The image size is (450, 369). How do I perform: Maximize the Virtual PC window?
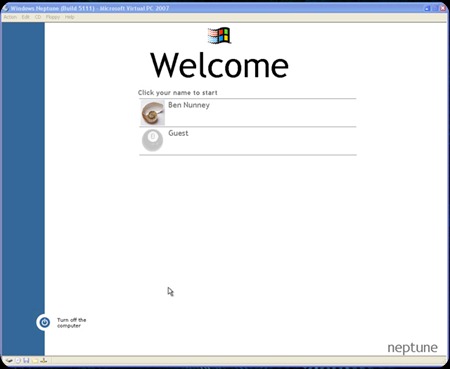pyautogui.click(x=435, y=9)
